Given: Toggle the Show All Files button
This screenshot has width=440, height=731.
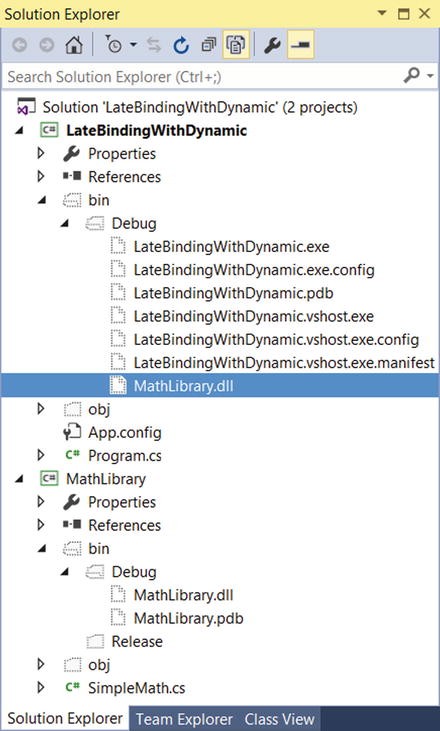Looking at the screenshot, I should click(236, 45).
